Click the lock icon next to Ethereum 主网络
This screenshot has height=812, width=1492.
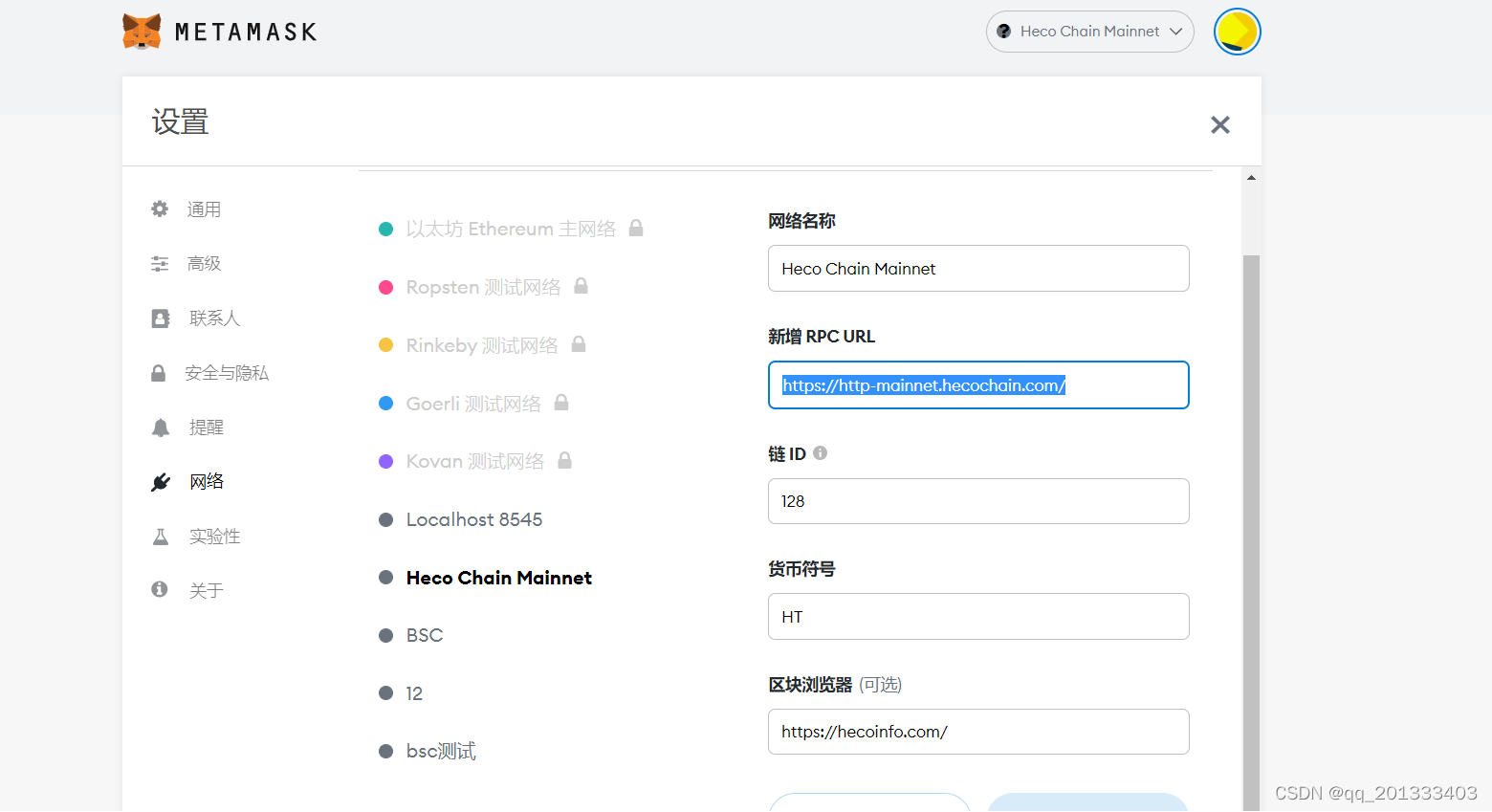point(636,228)
